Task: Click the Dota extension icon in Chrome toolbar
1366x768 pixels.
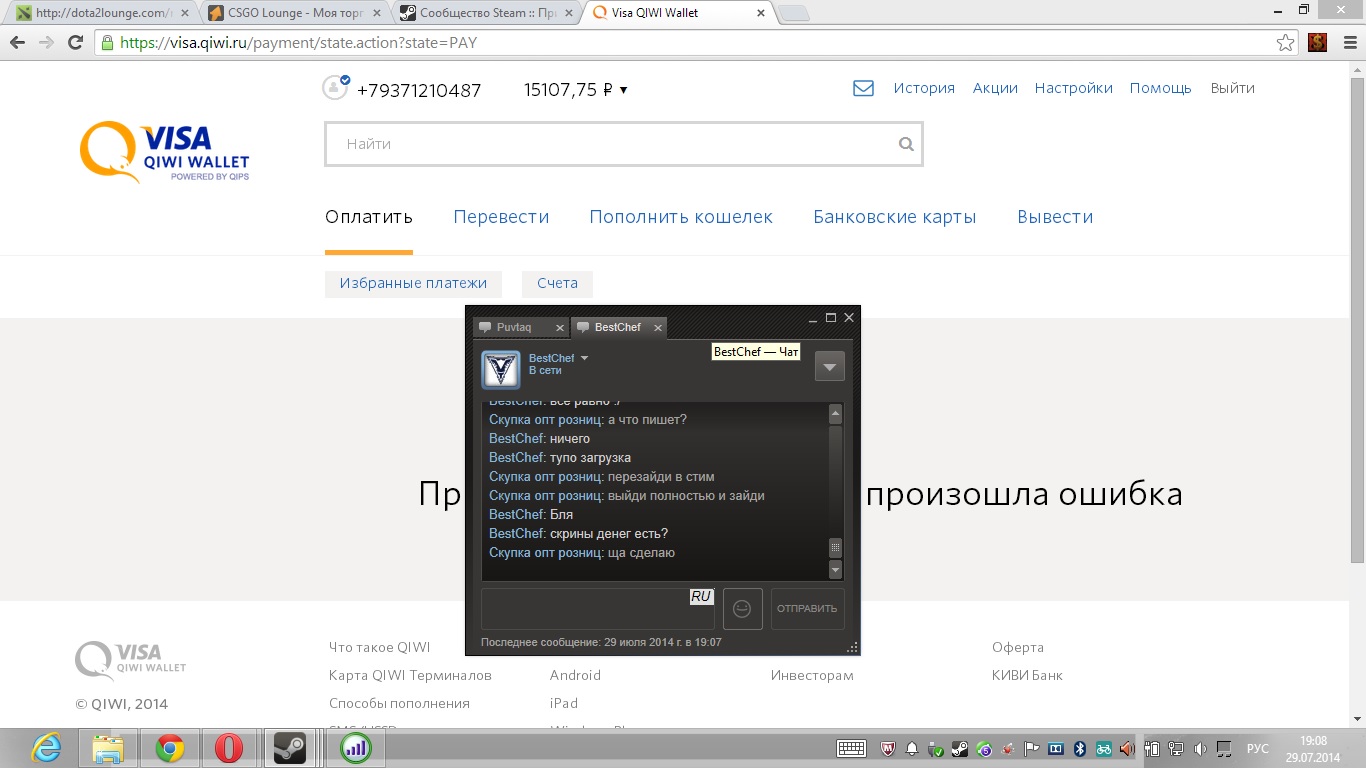Action: click(x=1317, y=42)
